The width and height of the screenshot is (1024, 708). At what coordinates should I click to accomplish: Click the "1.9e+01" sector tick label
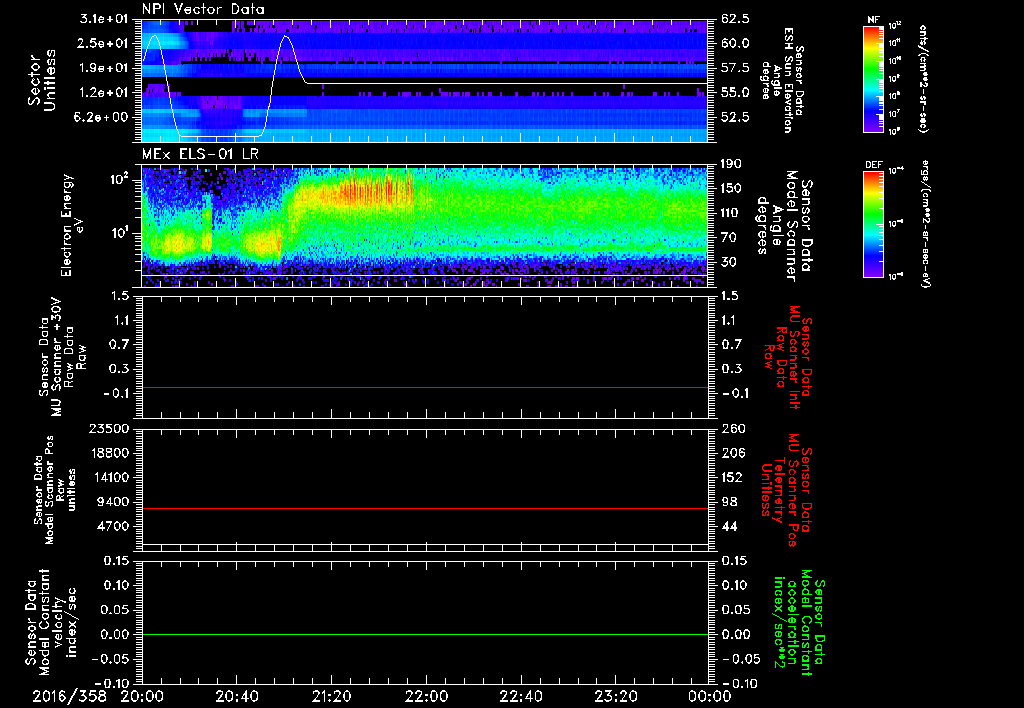104,69
